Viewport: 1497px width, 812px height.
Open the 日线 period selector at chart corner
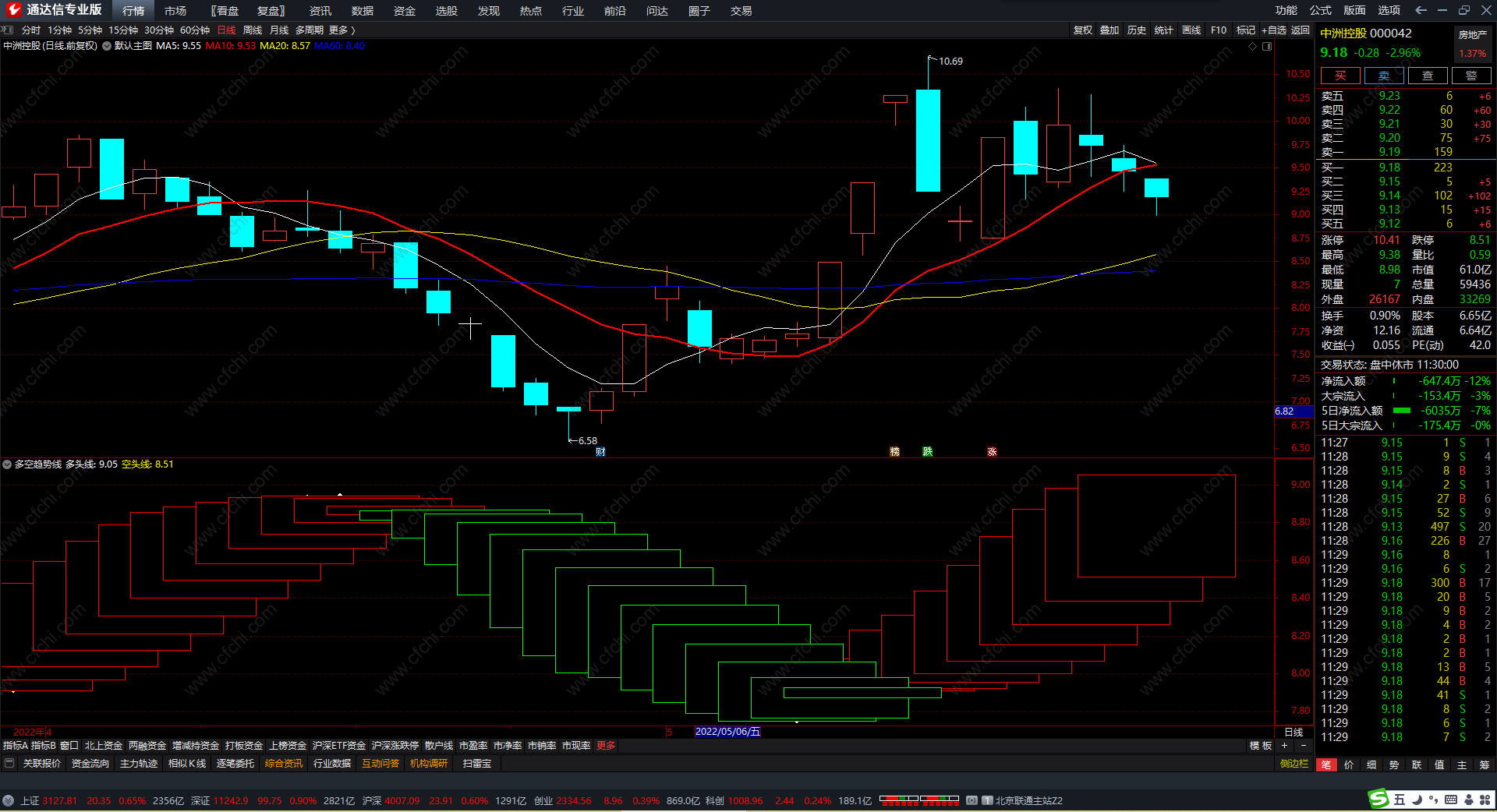pos(1294,732)
